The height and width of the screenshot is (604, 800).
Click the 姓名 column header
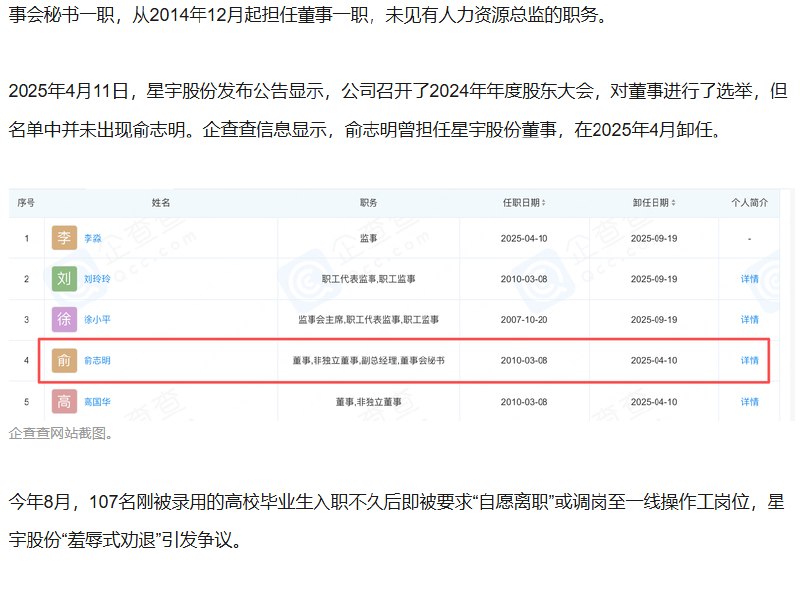[x=161, y=203]
